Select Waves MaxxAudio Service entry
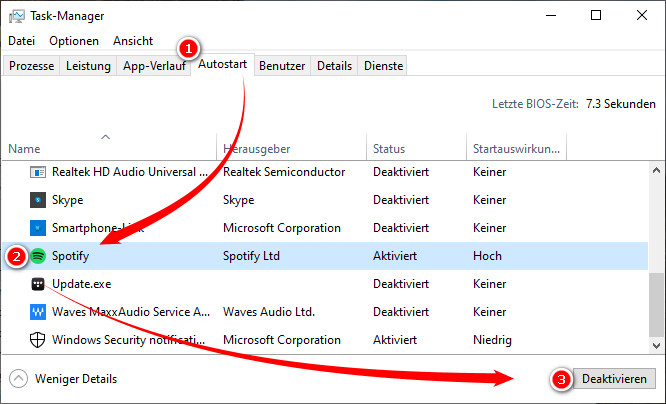666x404 pixels. [x=131, y=312]
